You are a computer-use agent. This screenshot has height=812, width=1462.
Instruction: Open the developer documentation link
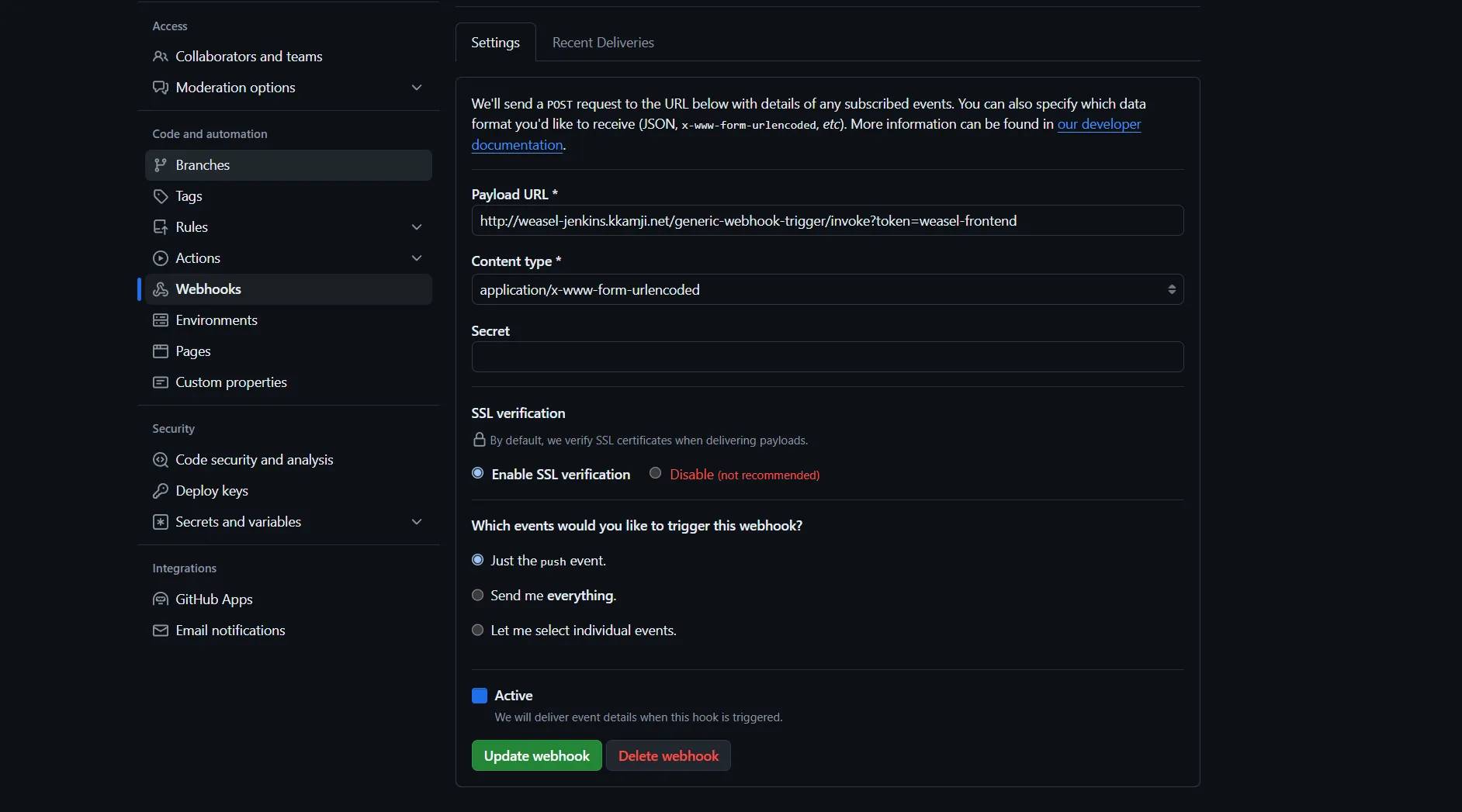[x=1100, y=124]
